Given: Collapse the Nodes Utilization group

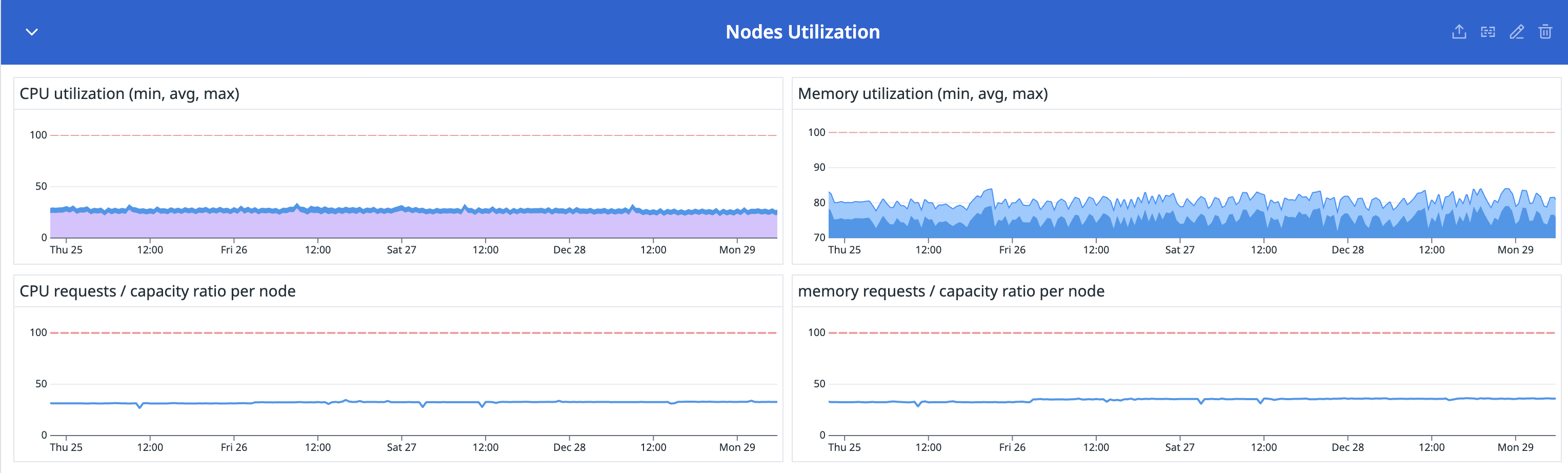Looking at the screenshot, I should pos(32,32).
